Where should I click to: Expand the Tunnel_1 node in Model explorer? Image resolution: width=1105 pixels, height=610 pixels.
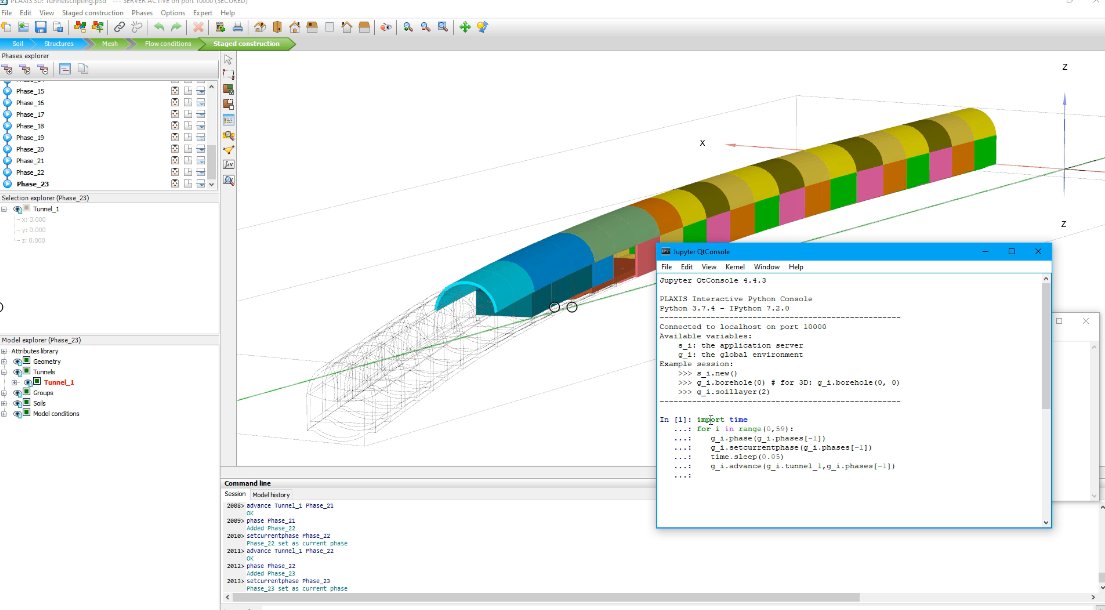tap(14, 382)
